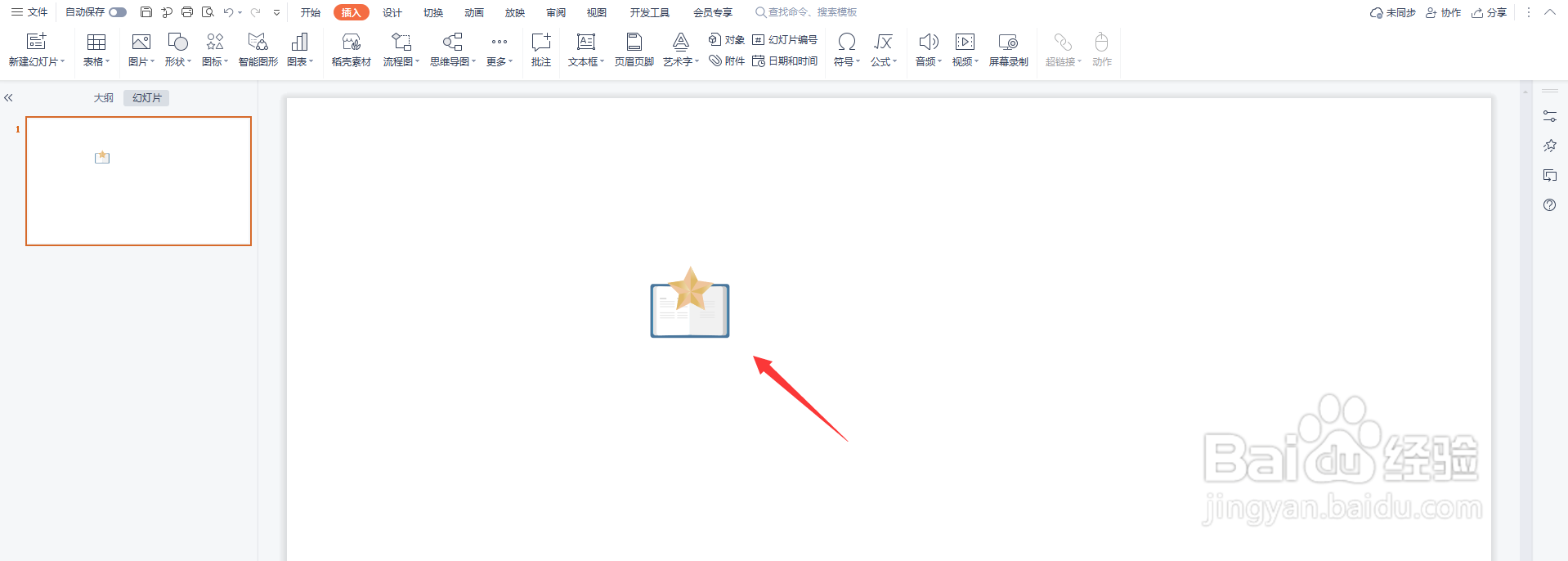Click the undo arrow icon

pos(228,12)
